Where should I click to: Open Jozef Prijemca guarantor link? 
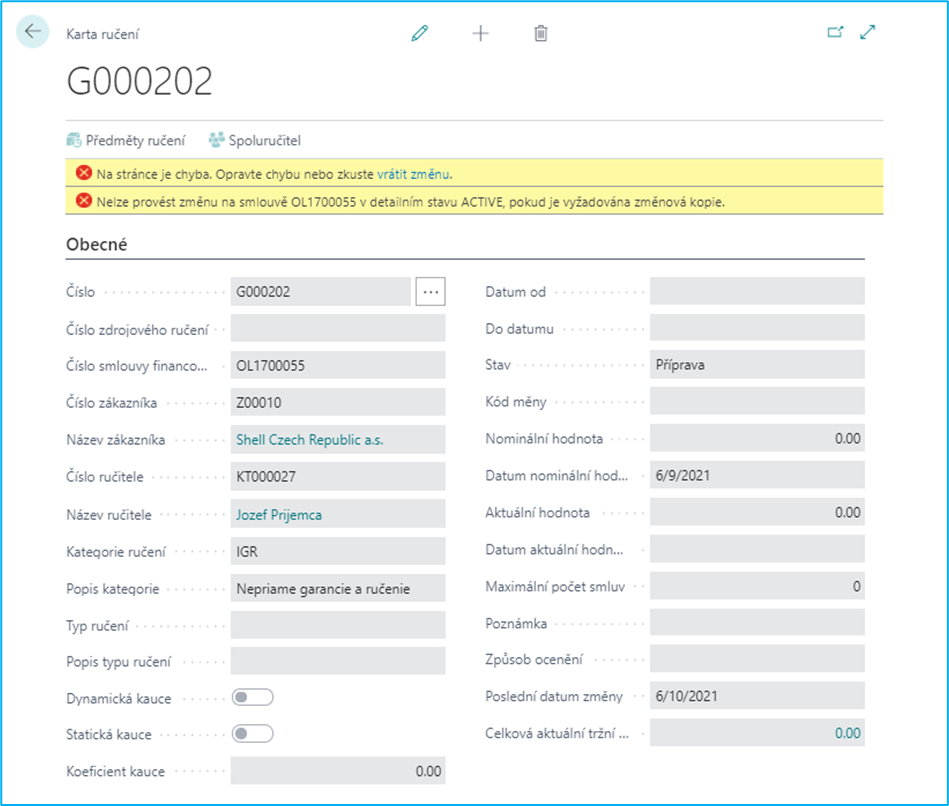coord(279,515)
